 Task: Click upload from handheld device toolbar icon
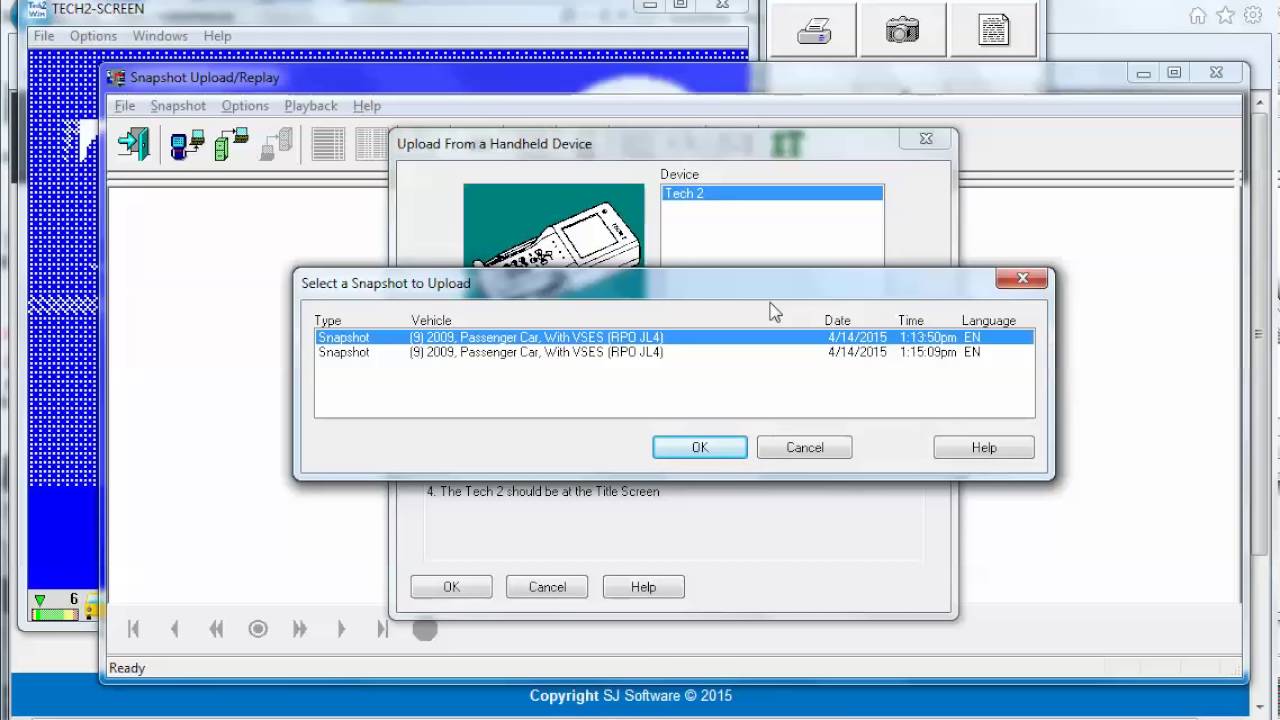coord(187,144)
